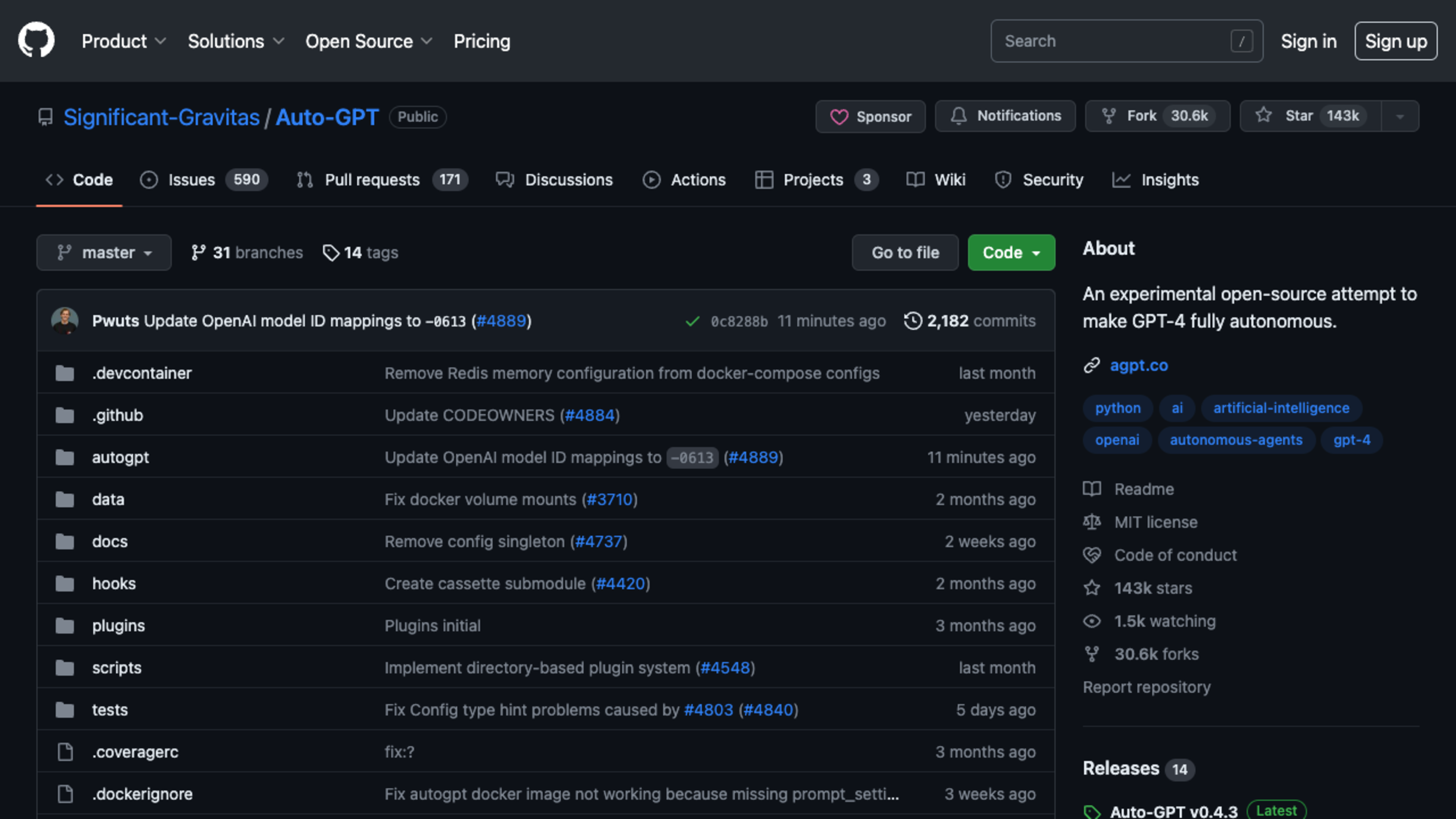The image size is (1456, 819).
Task: Click the Report repository link
Action: (x=1146, y=687)
